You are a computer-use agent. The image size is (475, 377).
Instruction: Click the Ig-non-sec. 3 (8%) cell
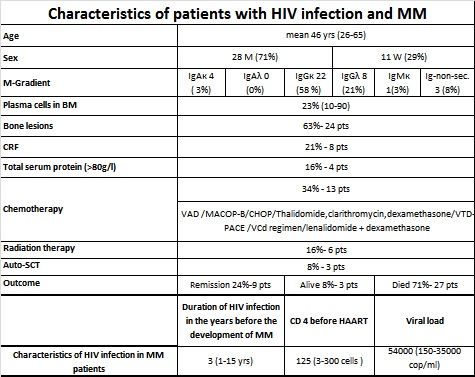447,83
